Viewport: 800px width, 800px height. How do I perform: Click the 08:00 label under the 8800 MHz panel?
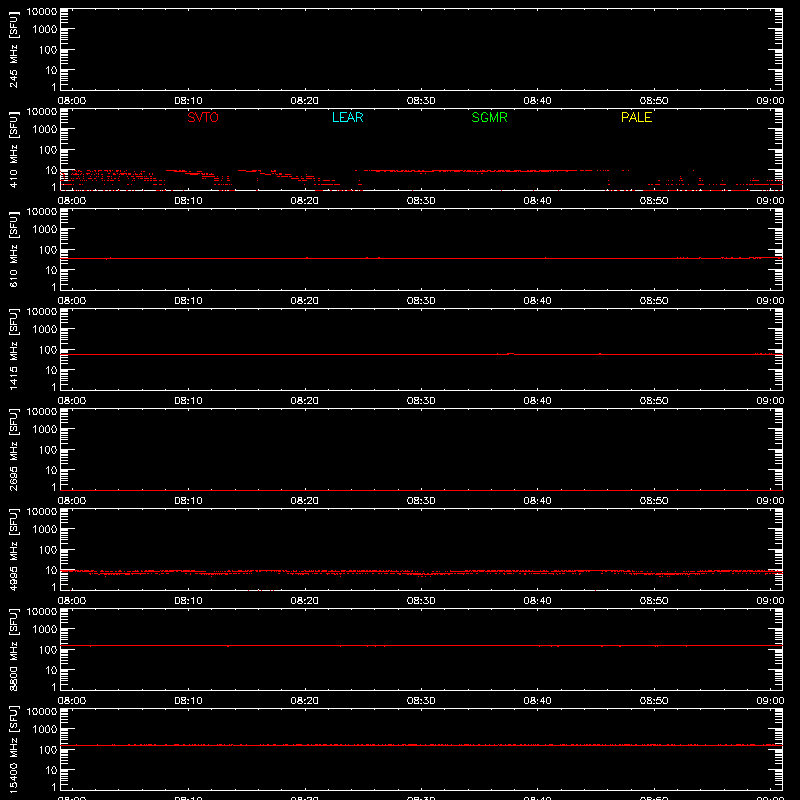coord(72,701)
